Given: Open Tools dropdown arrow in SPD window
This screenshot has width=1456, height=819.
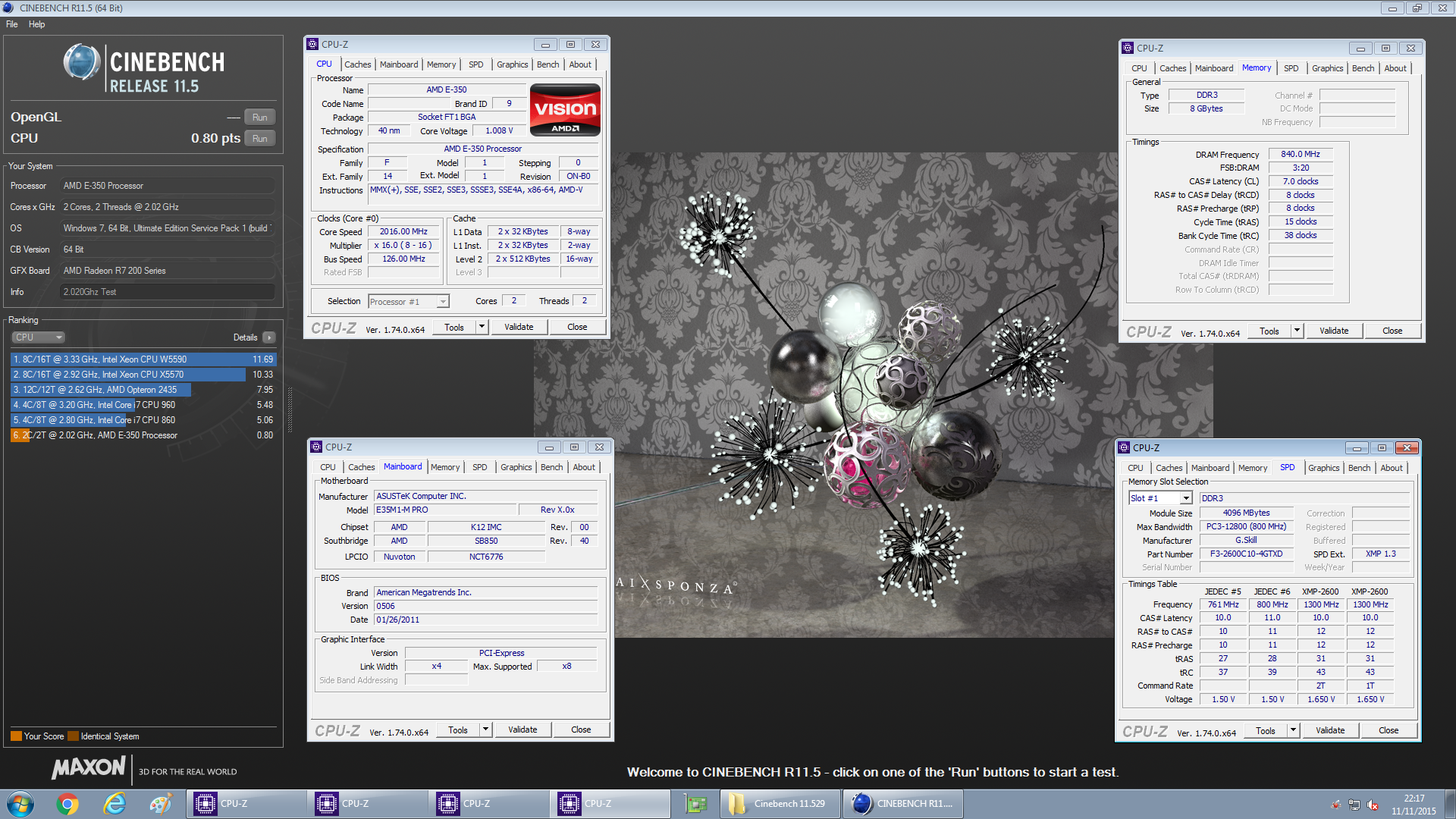Looking at the screenshot, I should (1293, 730).
